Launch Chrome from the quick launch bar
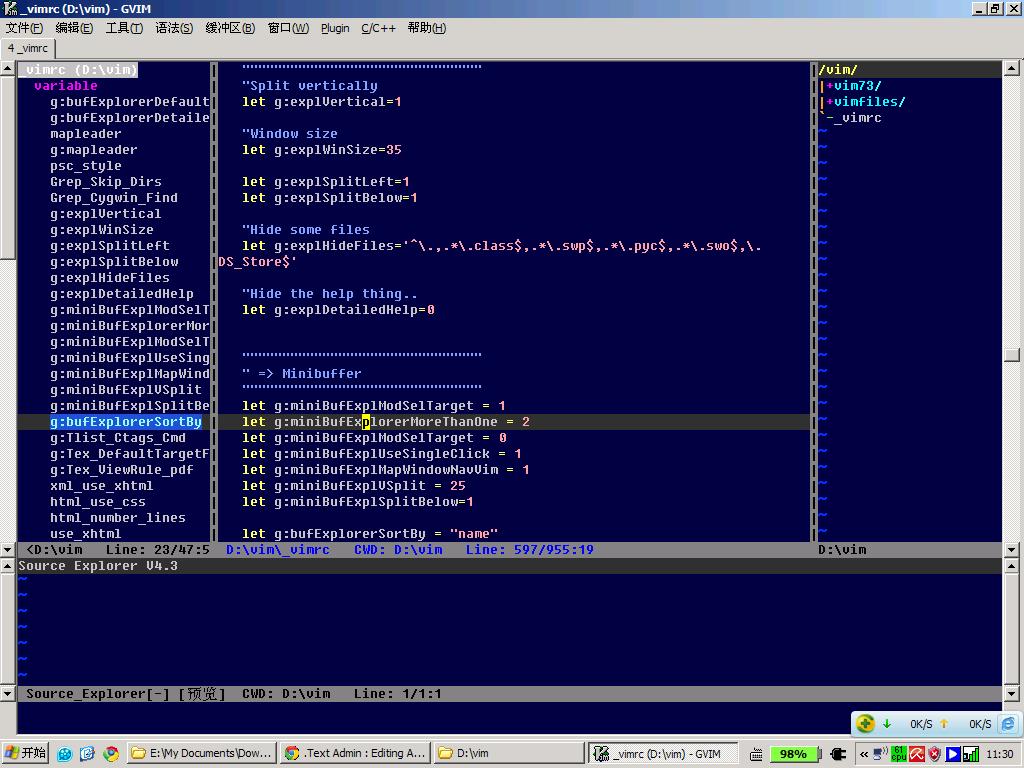 pos(110,754)
